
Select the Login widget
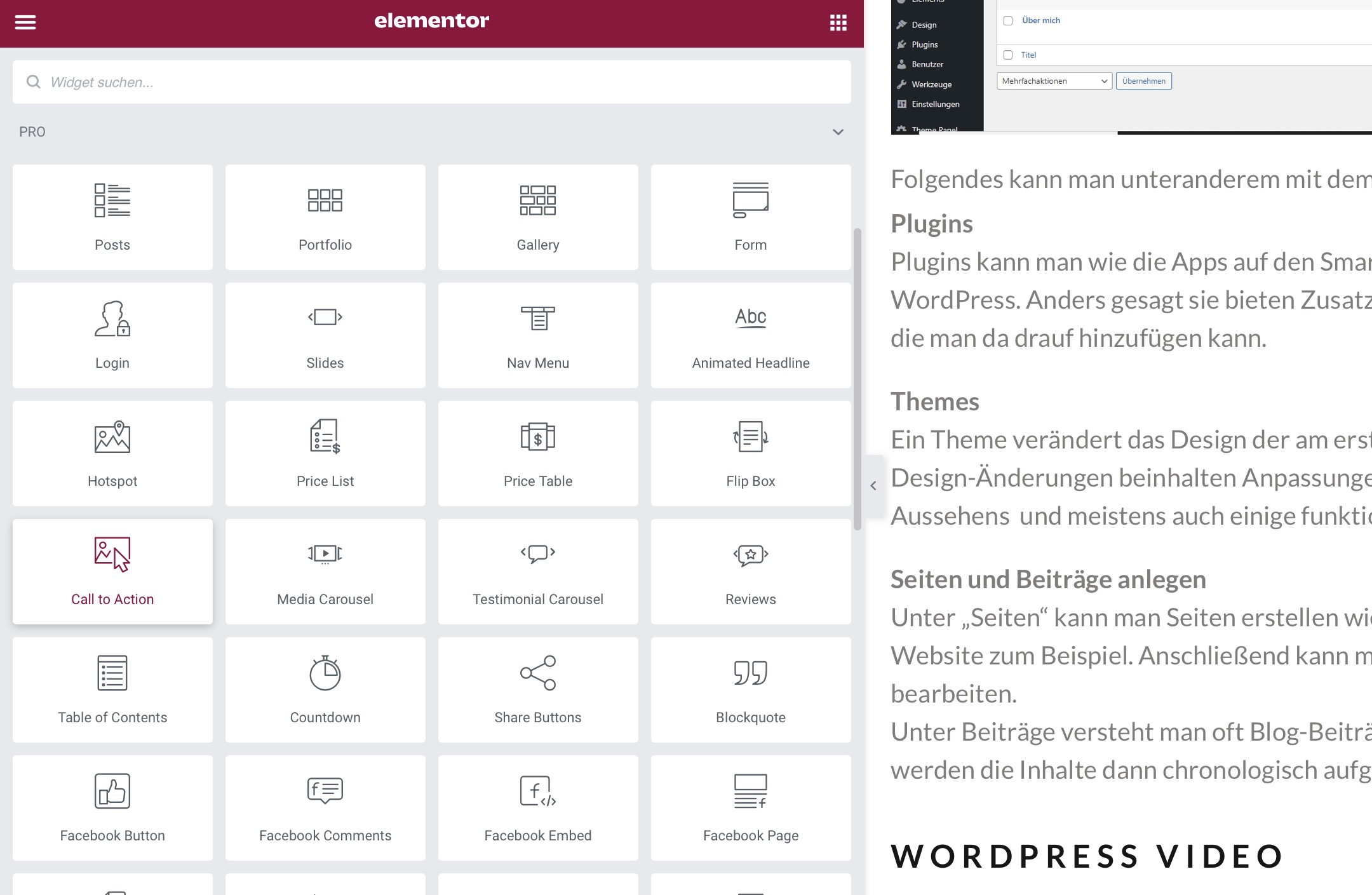tap(112, 335)
